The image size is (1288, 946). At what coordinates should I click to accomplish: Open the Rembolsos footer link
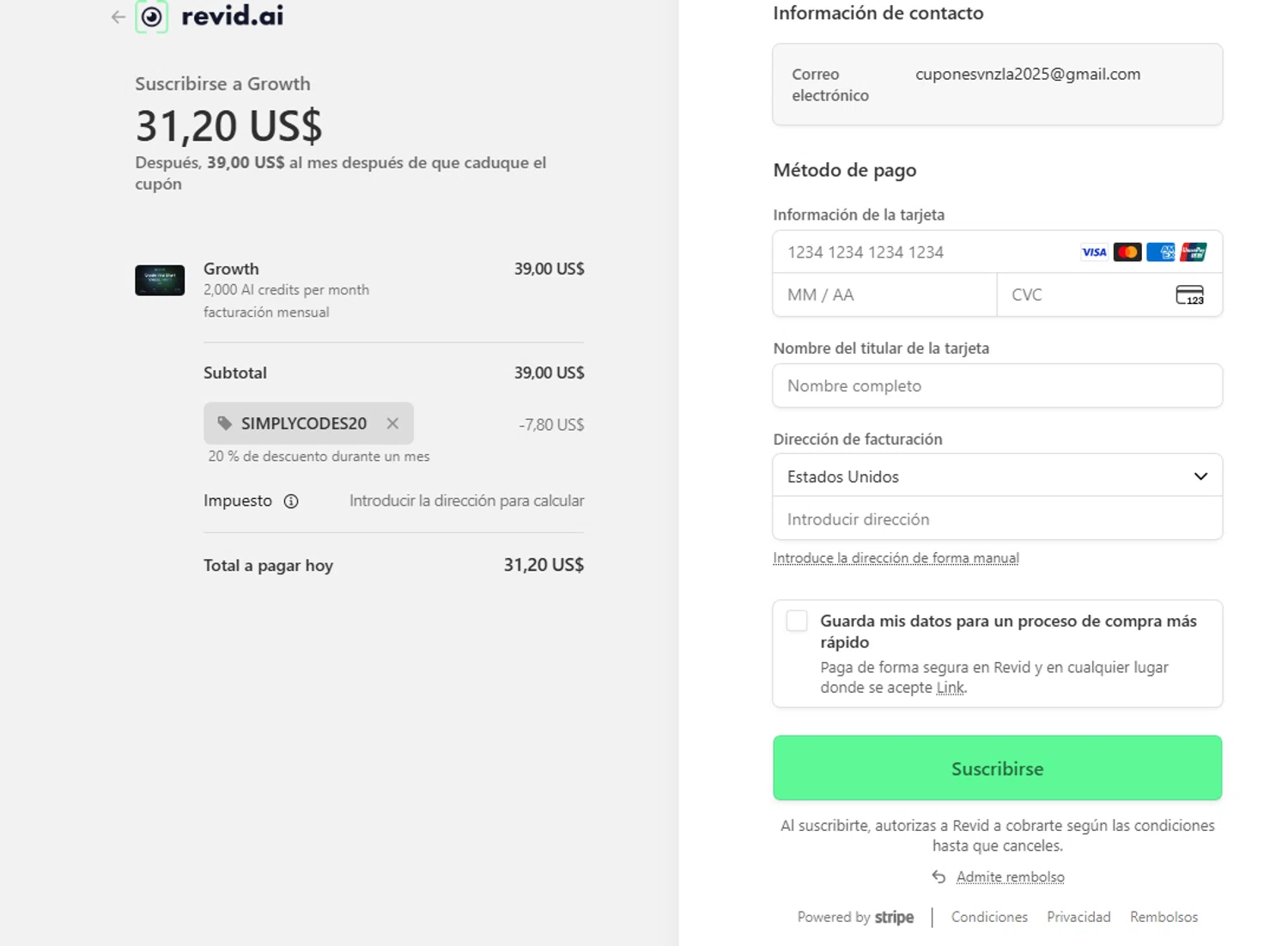[x=1163, y=917]
